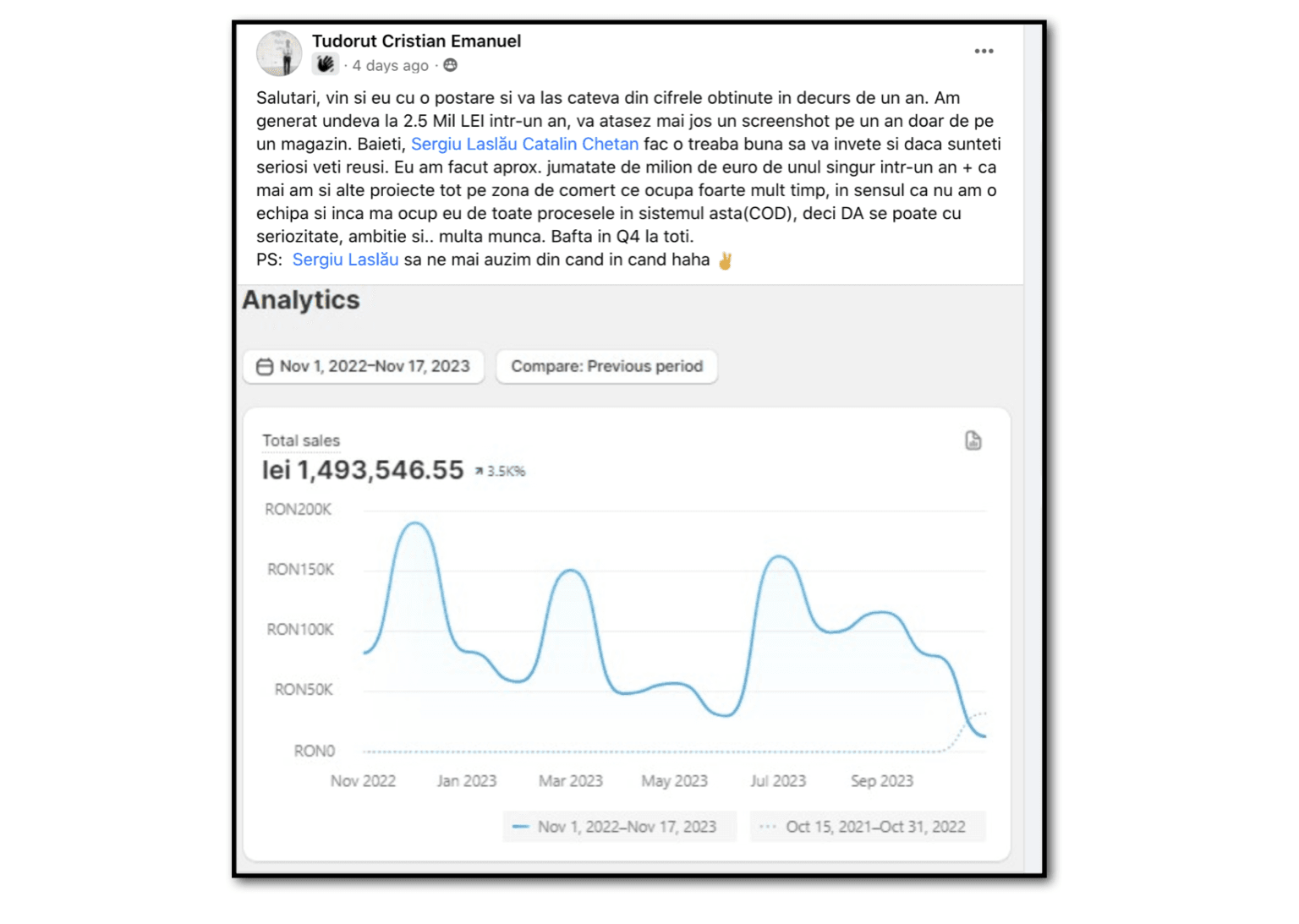
Task: Open post options via the ellipsis menu
Action: (x=984, y=51)
